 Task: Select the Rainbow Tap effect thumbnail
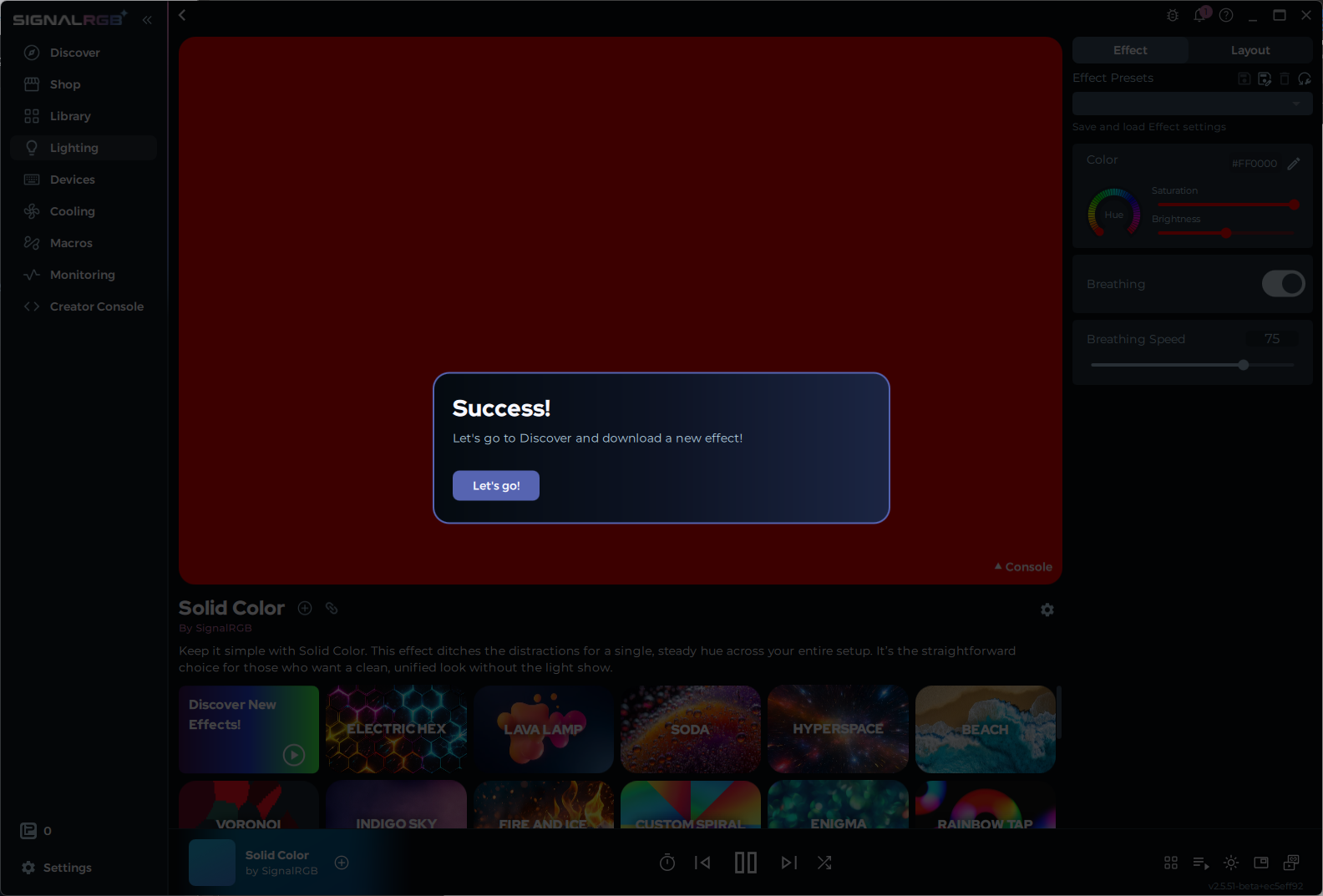[x=986, y=805]
